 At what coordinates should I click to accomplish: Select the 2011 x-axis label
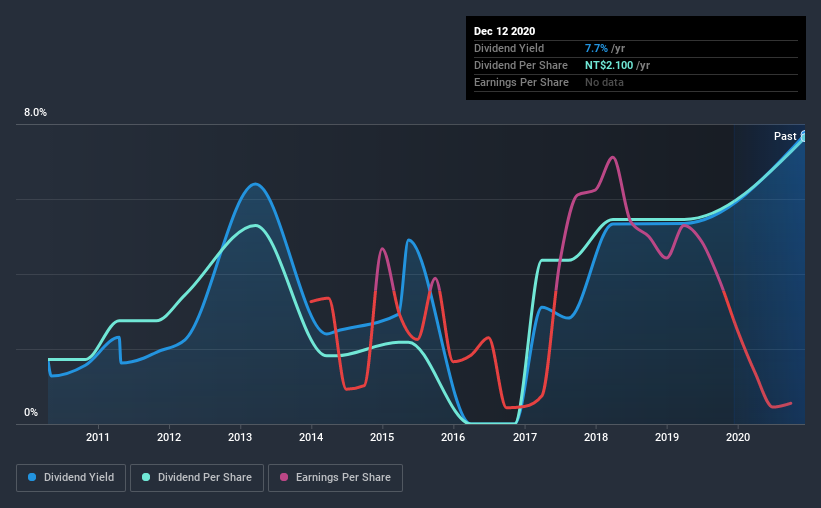coord(98,437)
